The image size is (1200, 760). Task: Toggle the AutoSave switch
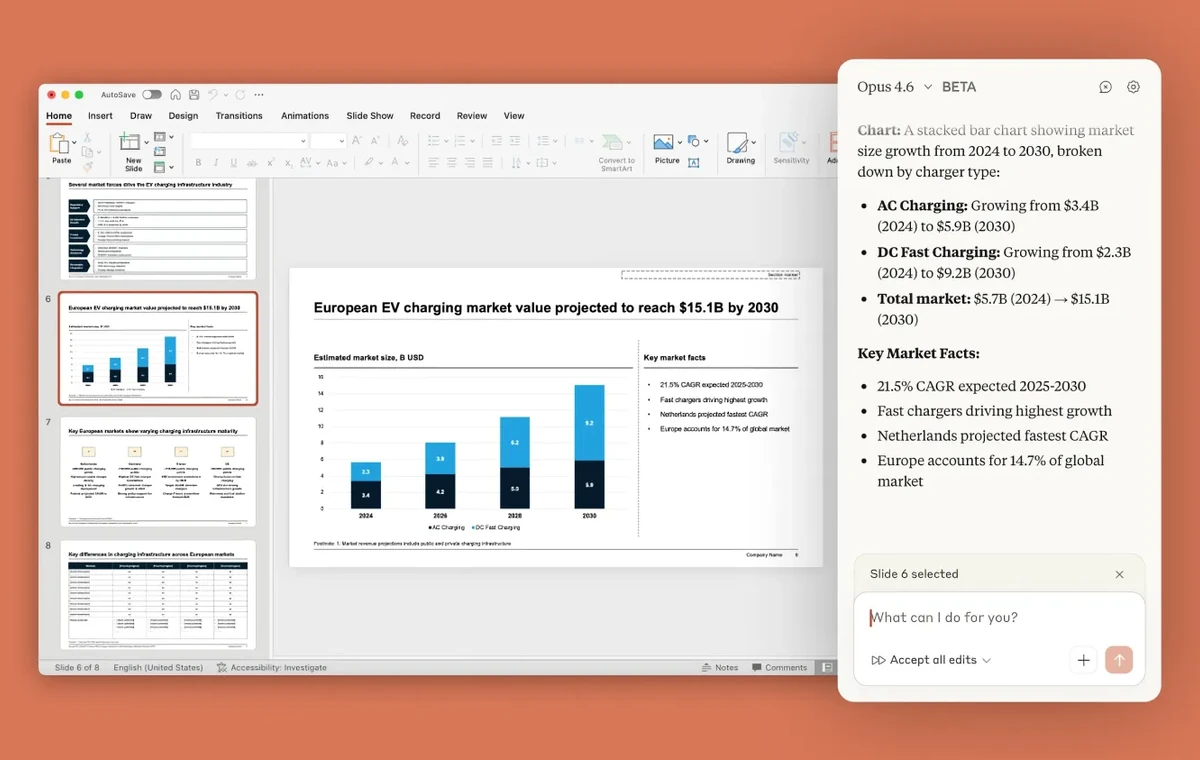click(x=152, y=95)
